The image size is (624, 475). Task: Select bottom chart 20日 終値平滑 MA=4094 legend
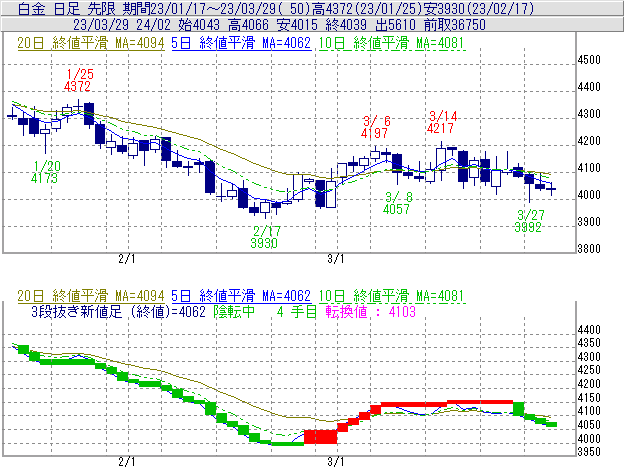[91, 296]
